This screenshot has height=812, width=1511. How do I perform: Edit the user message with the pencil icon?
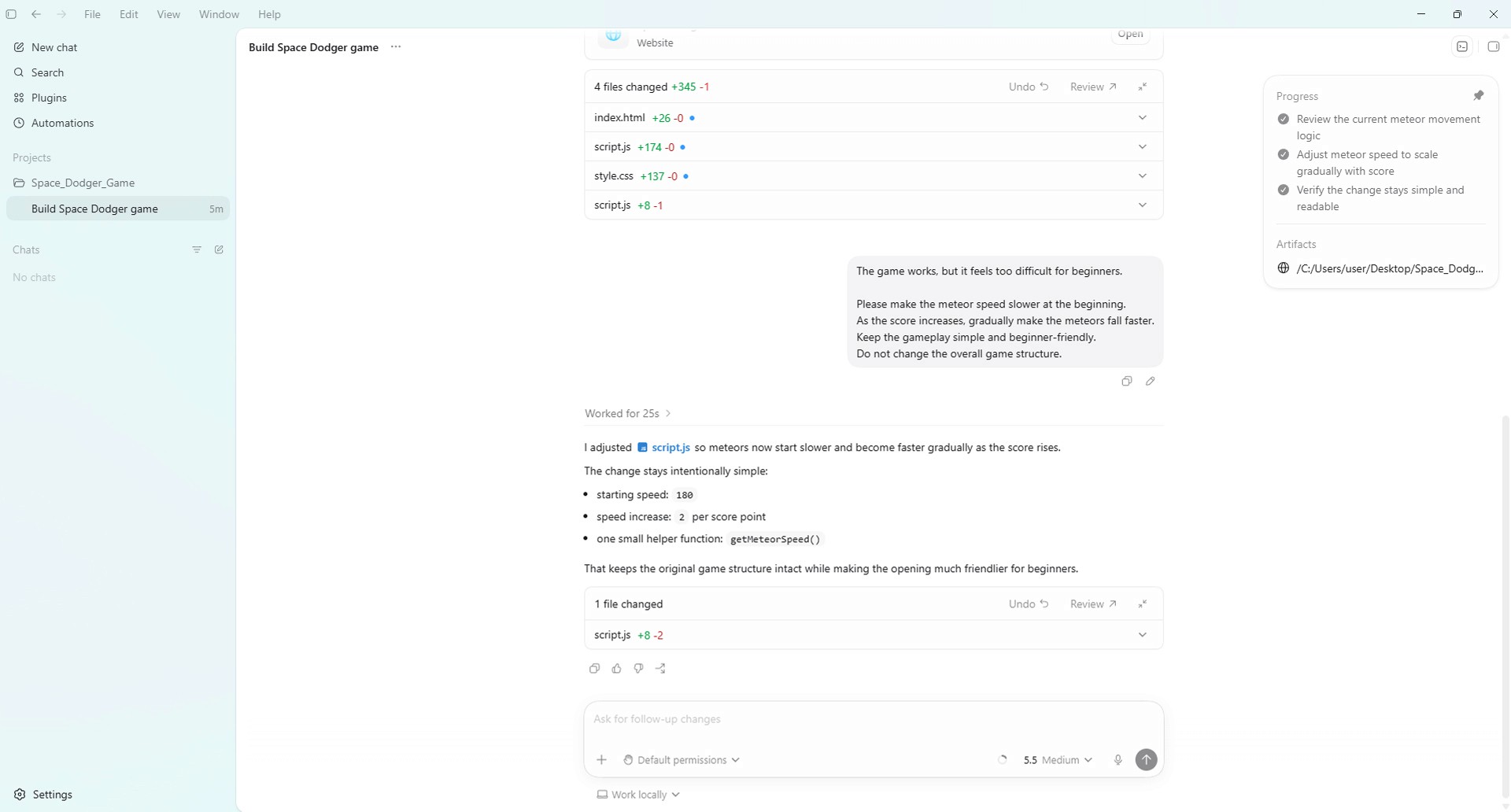(x=1151, y=382)
